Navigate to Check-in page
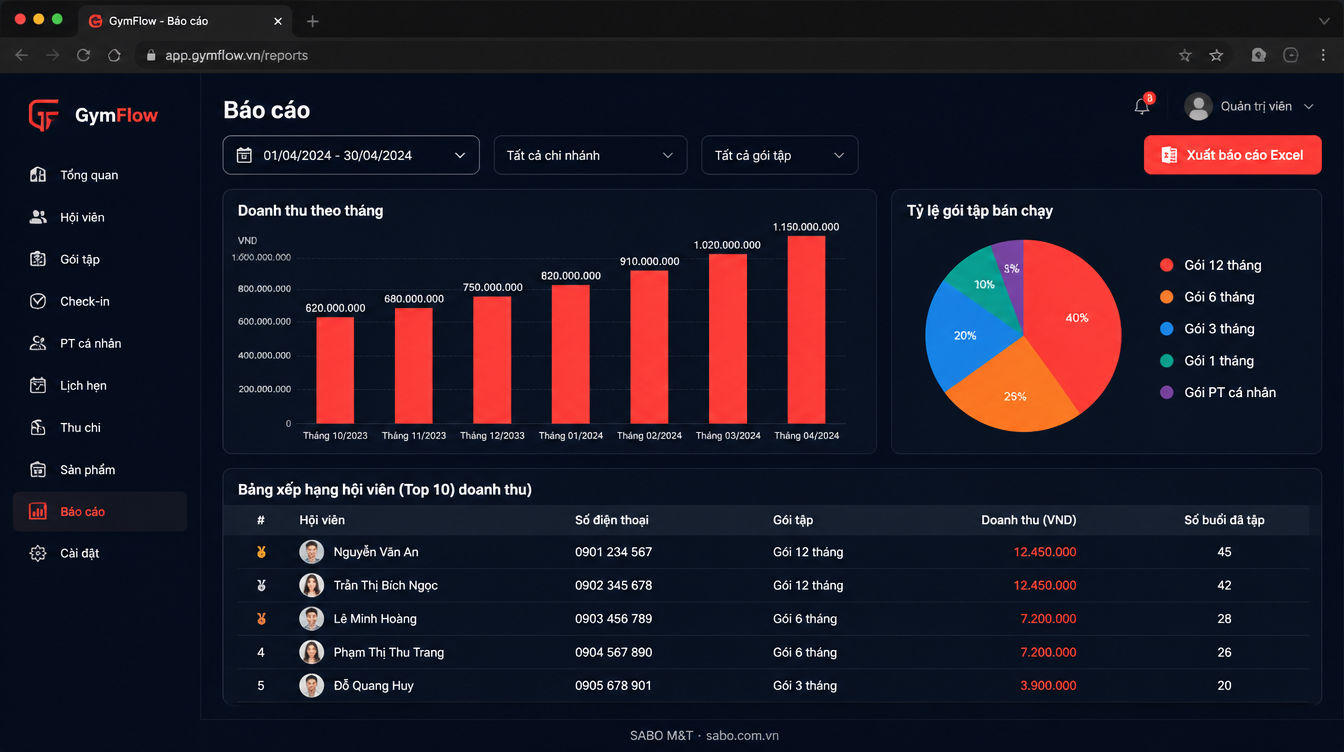The width and height of the screenshot is (1344, 752). tap(100, 301)
